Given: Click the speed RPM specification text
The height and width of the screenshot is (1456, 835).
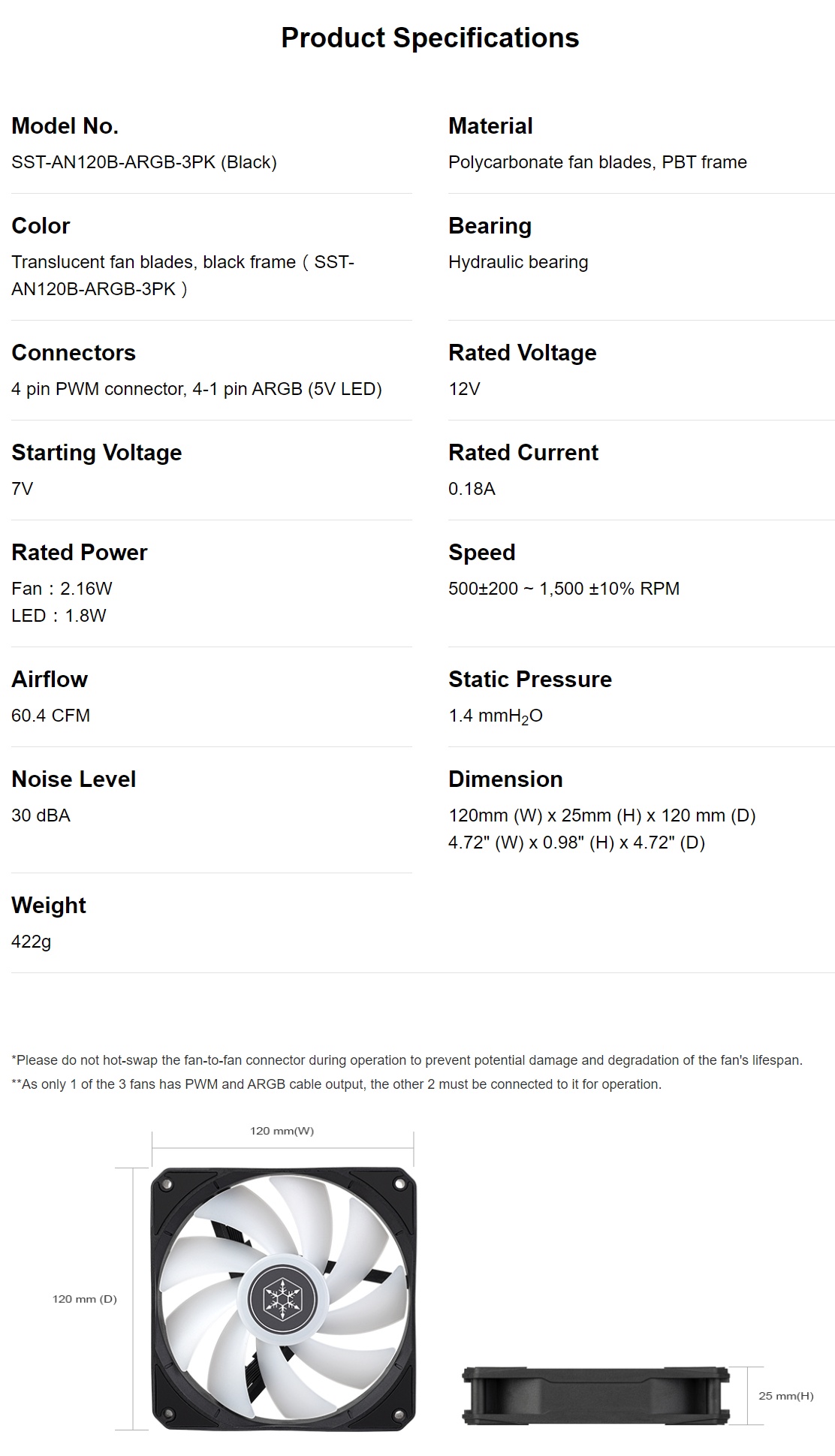Looking at the screenshot, I should (x=564, y=589).
